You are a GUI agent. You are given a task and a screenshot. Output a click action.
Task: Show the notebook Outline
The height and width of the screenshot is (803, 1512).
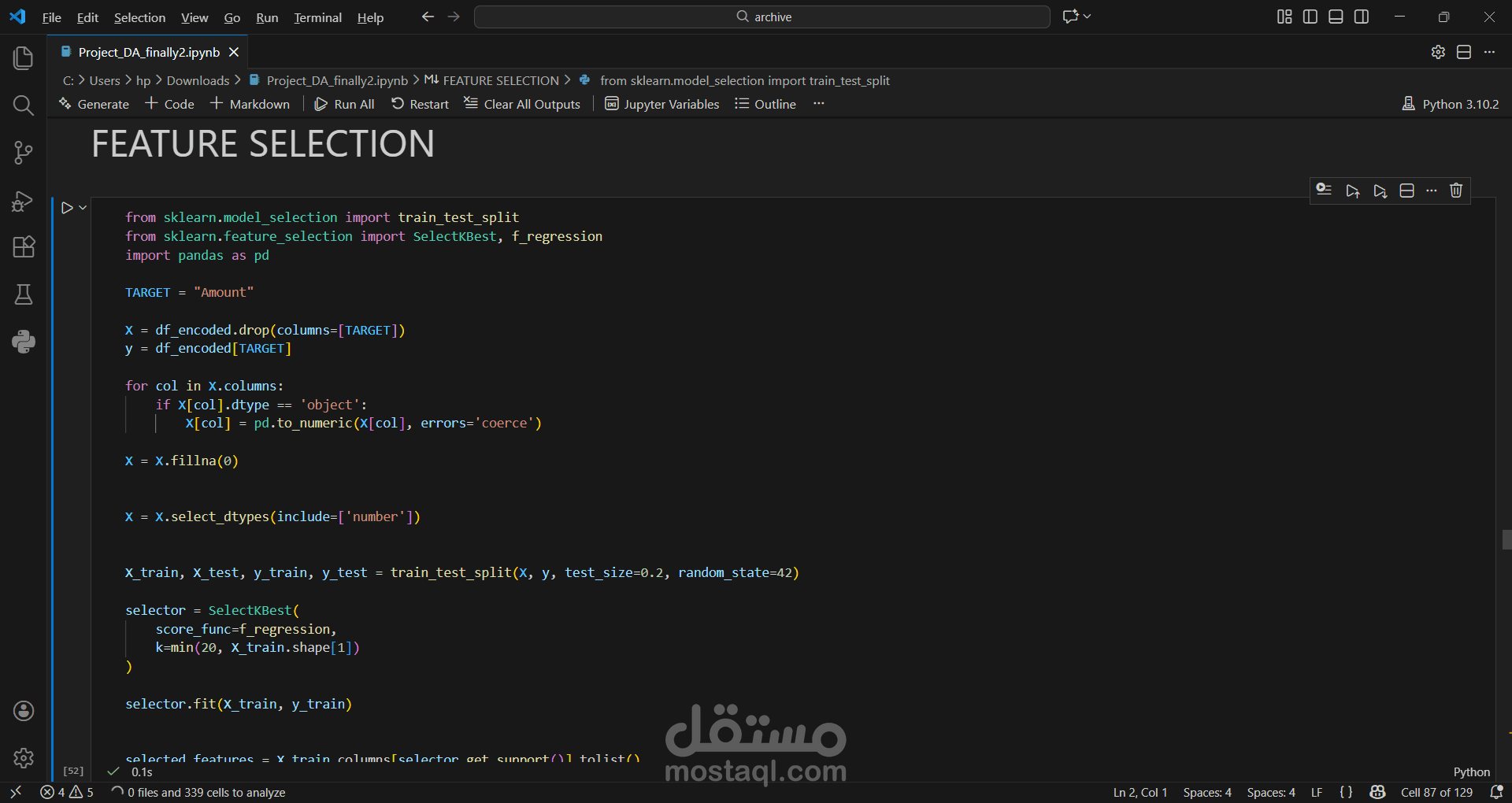[765, 104]
